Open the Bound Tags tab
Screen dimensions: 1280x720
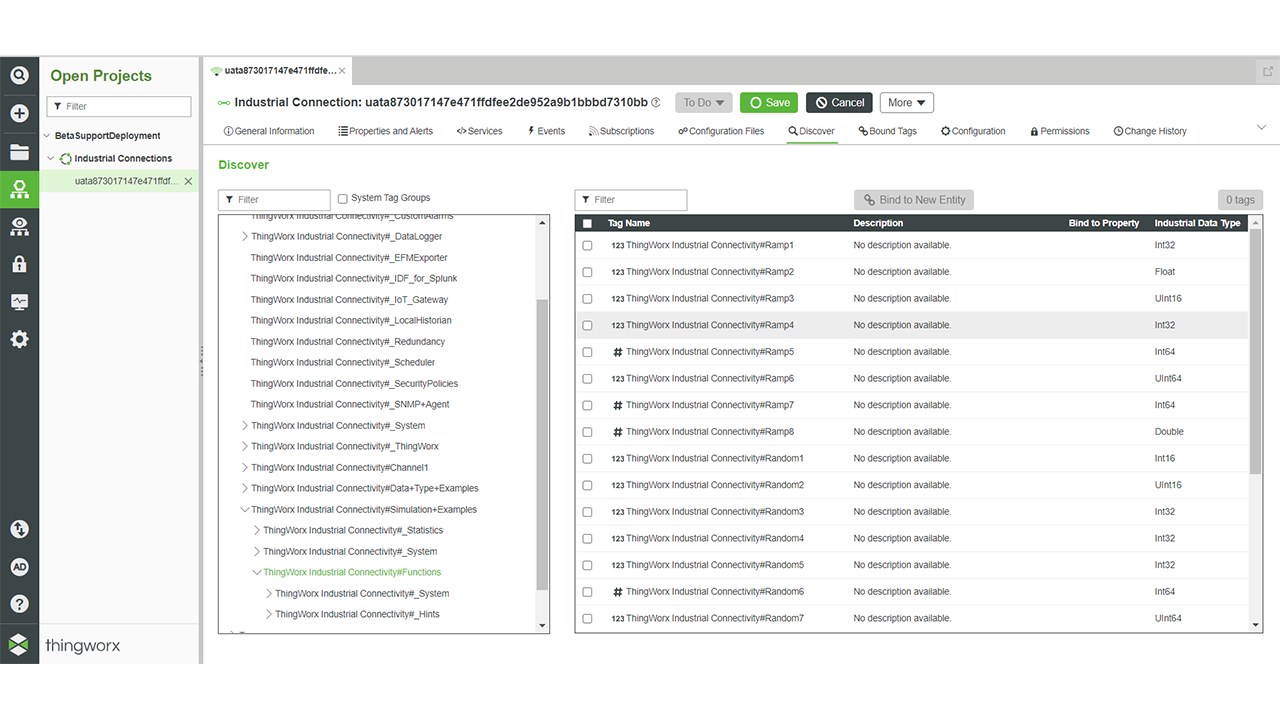888,131
